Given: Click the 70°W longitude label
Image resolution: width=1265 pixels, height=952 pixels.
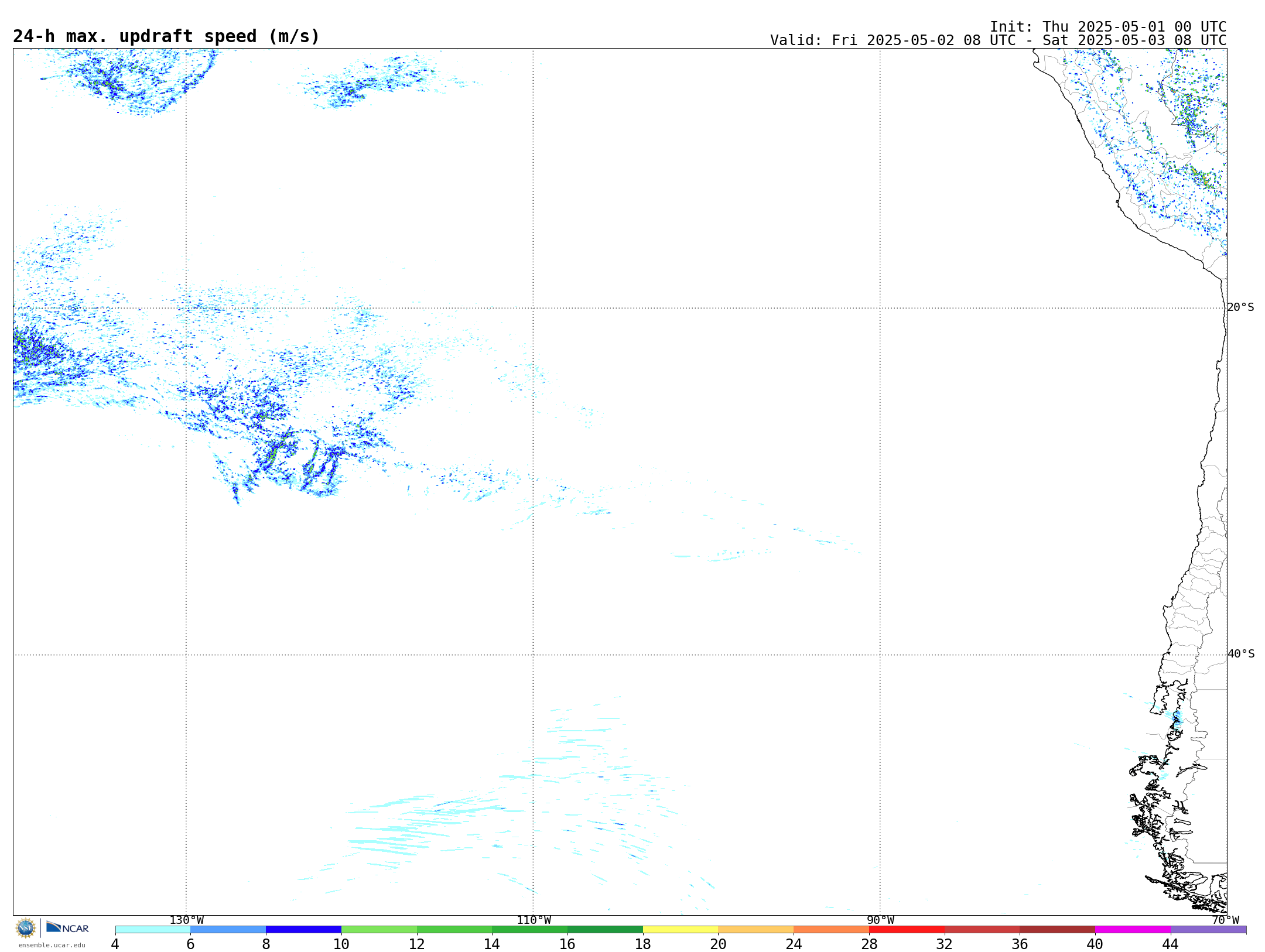Looking at the screenshot, I should pos(1225,920).
